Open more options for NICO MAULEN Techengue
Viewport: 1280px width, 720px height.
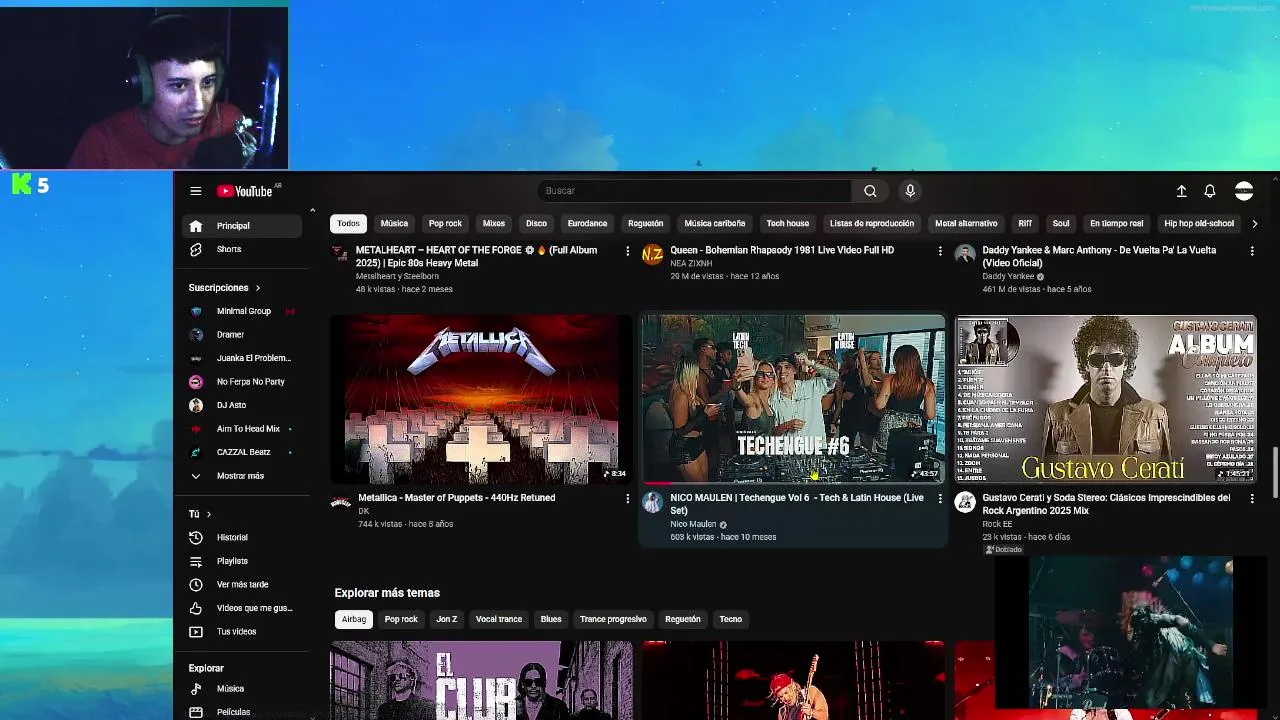click(x=940, y=498)
